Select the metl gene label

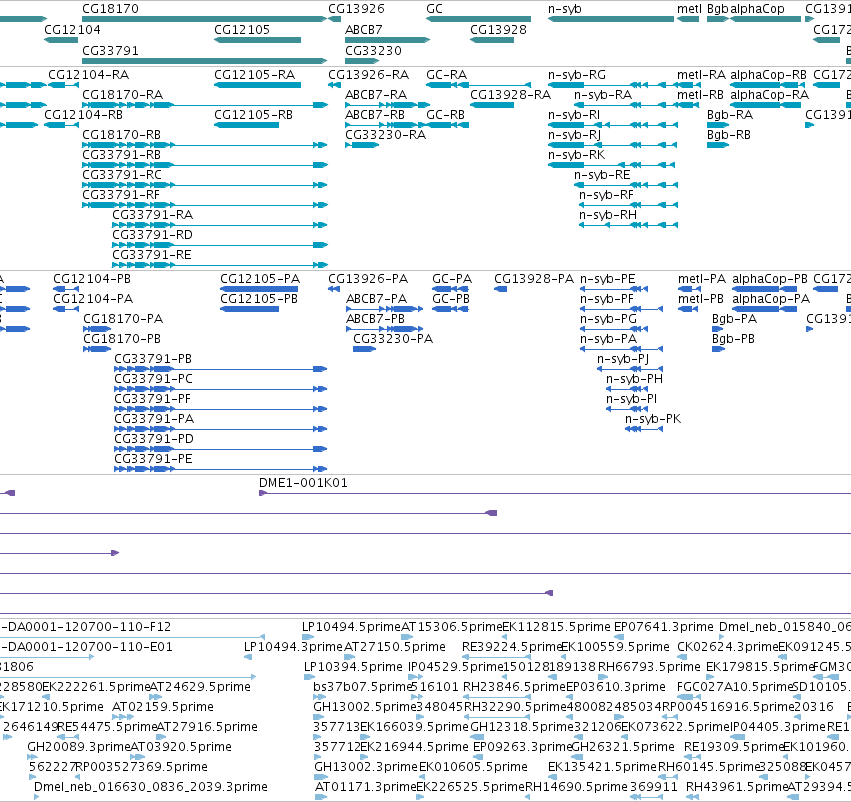click(689, 9)
